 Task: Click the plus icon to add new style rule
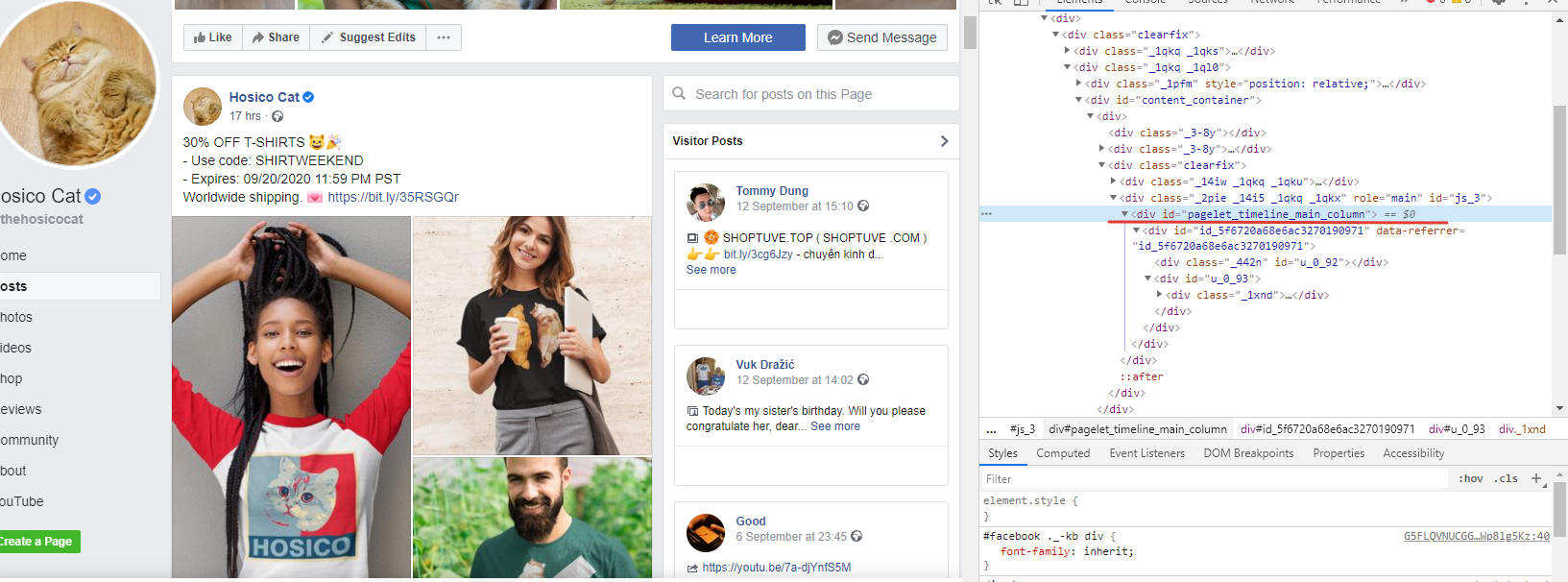(x=1536, y=478)
